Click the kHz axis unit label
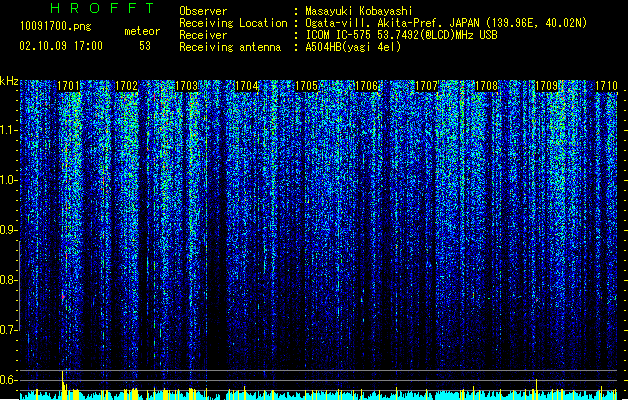 9,81
